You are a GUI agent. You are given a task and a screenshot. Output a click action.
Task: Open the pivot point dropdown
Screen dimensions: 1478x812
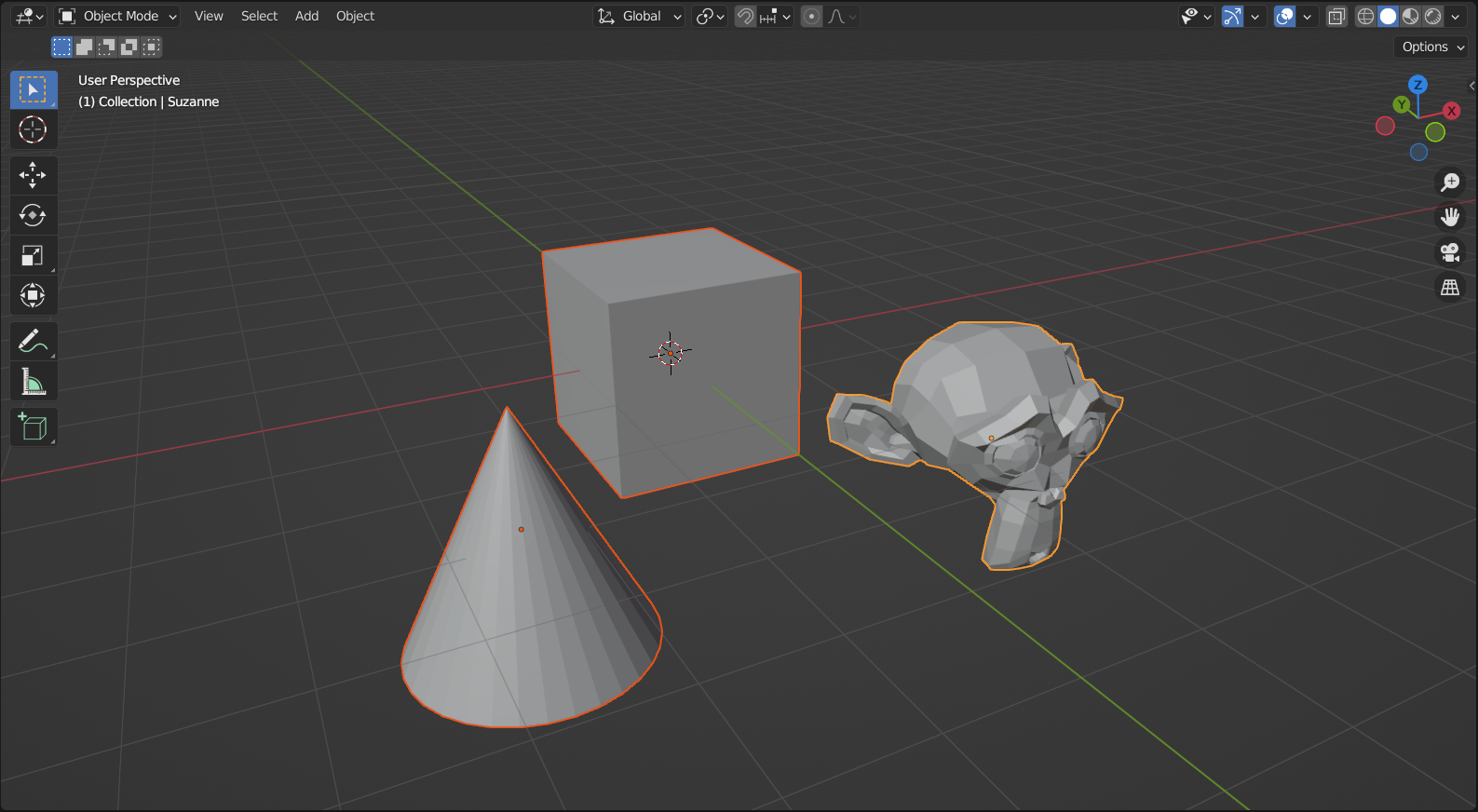pos(710,16)
